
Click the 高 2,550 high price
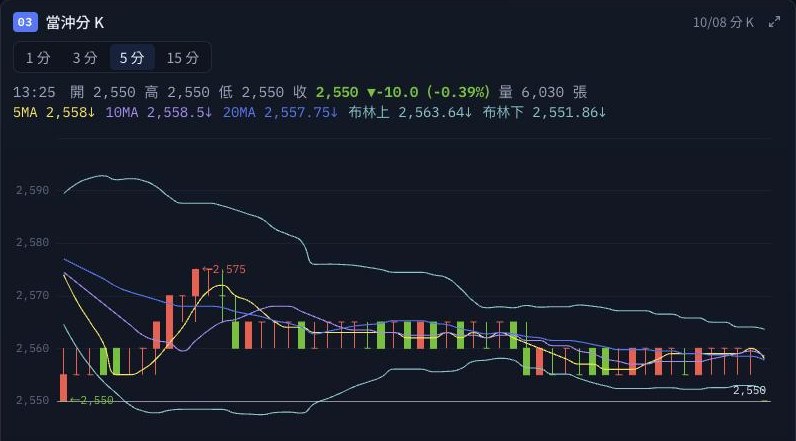pos(177,92)
